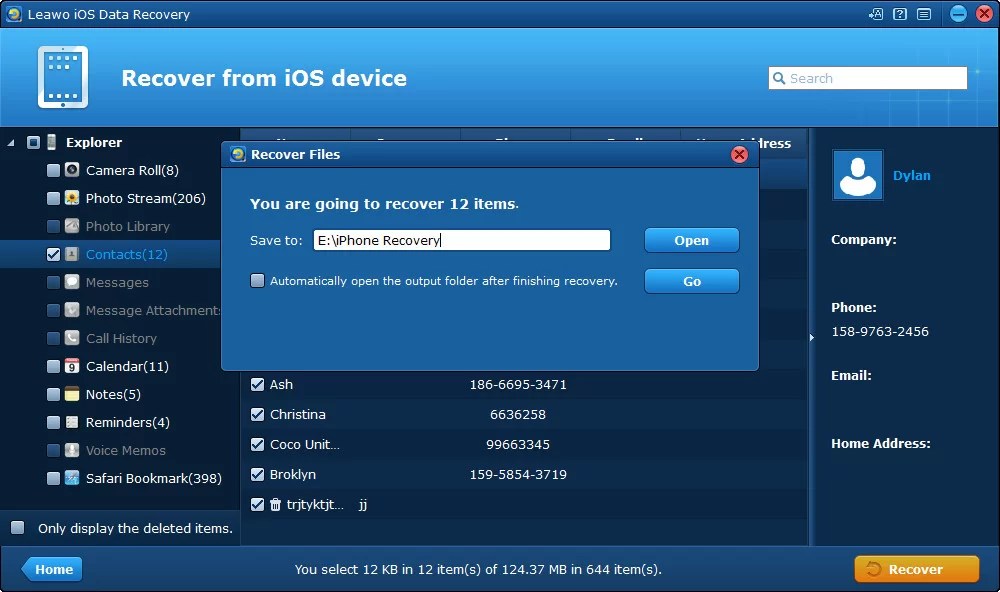The width and height of the screenshot is (1000, 592).
Task: Open the main menu icon in the title bar
Action: [924, 14]
